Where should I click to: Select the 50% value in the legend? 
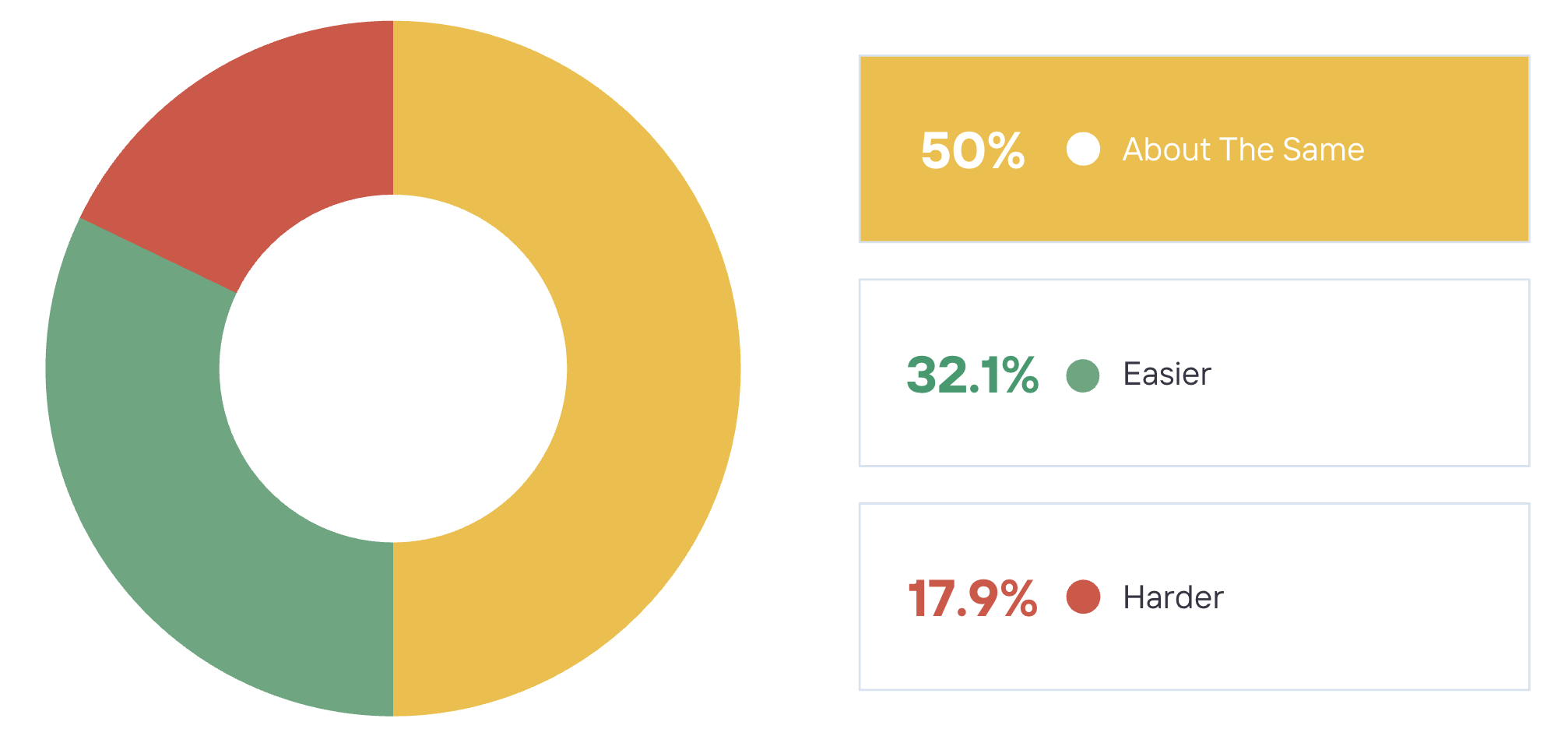(972, 150)
